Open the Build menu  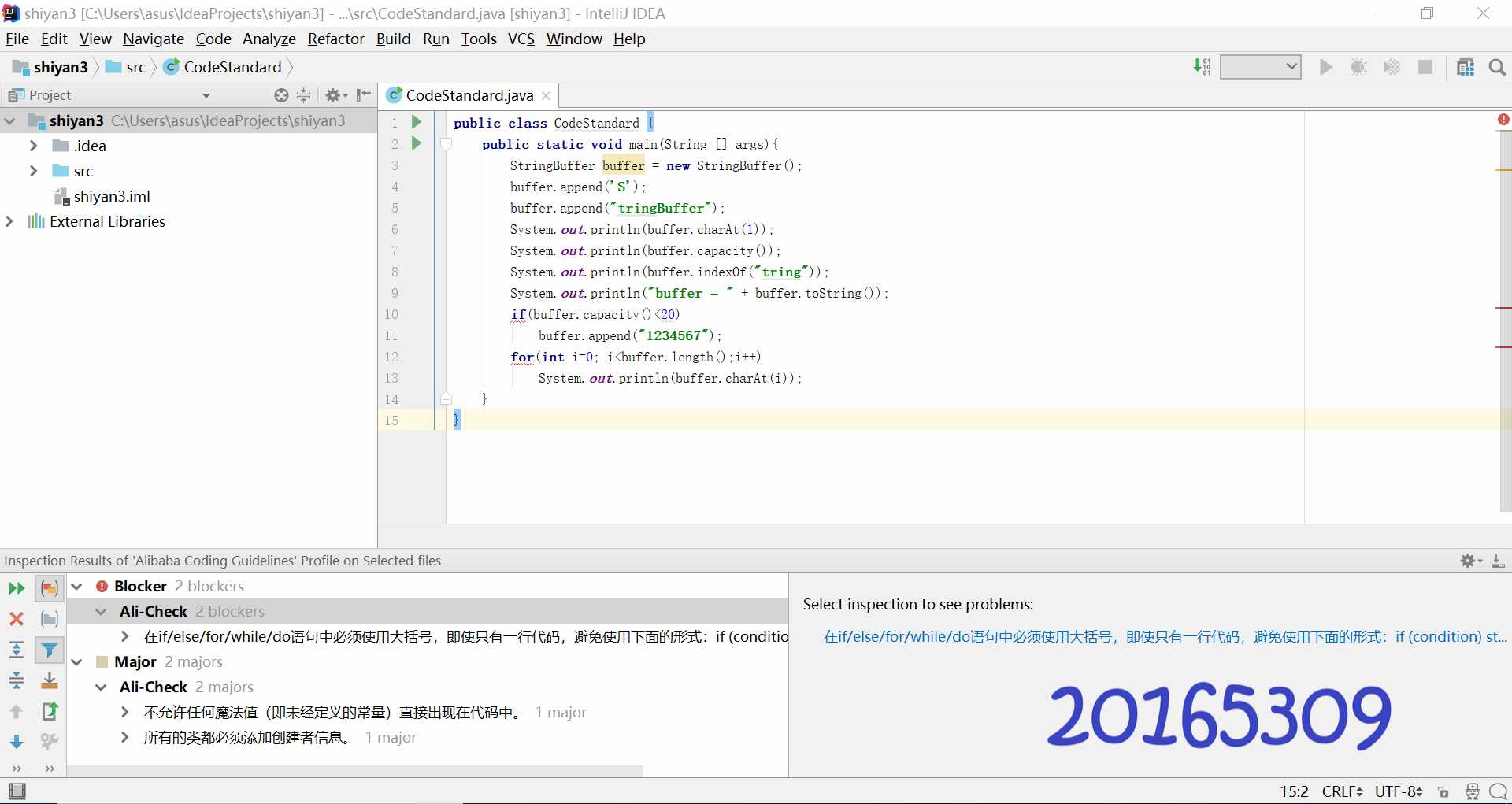393,39
